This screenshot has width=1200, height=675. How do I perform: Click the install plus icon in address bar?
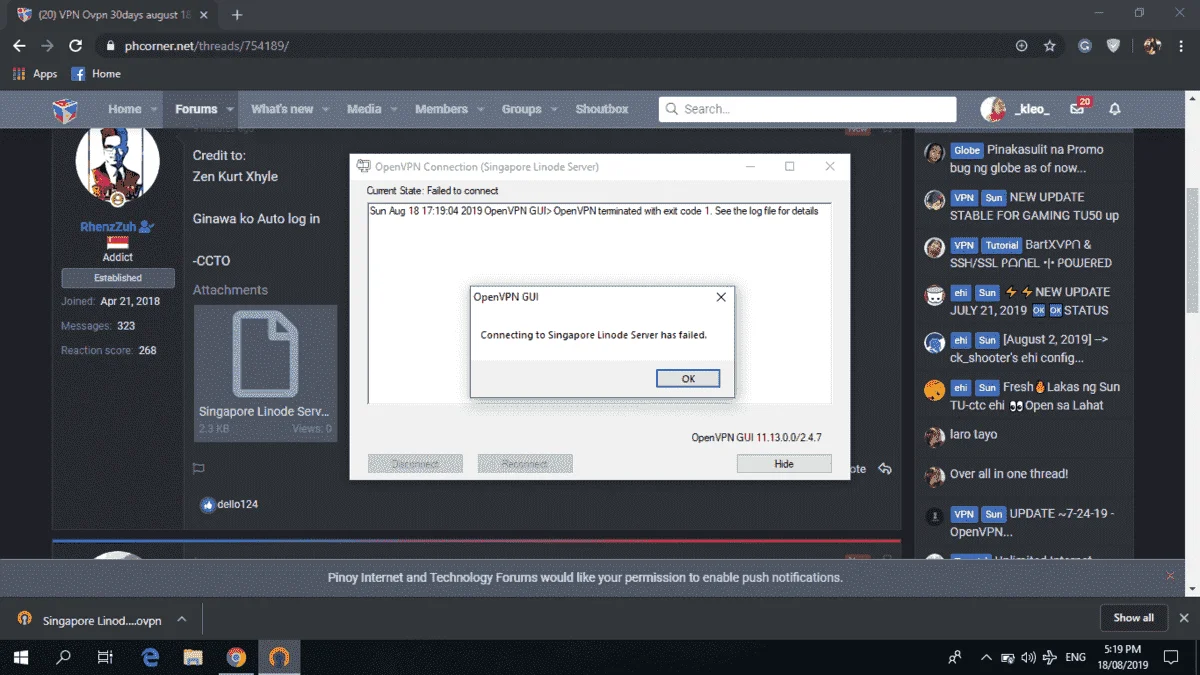[x=1021, y=46]
